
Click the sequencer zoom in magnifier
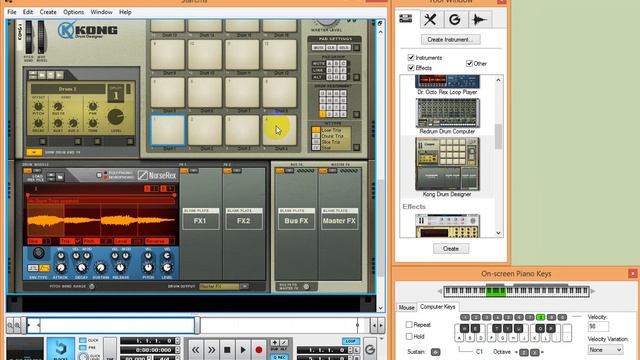[17, 325]
